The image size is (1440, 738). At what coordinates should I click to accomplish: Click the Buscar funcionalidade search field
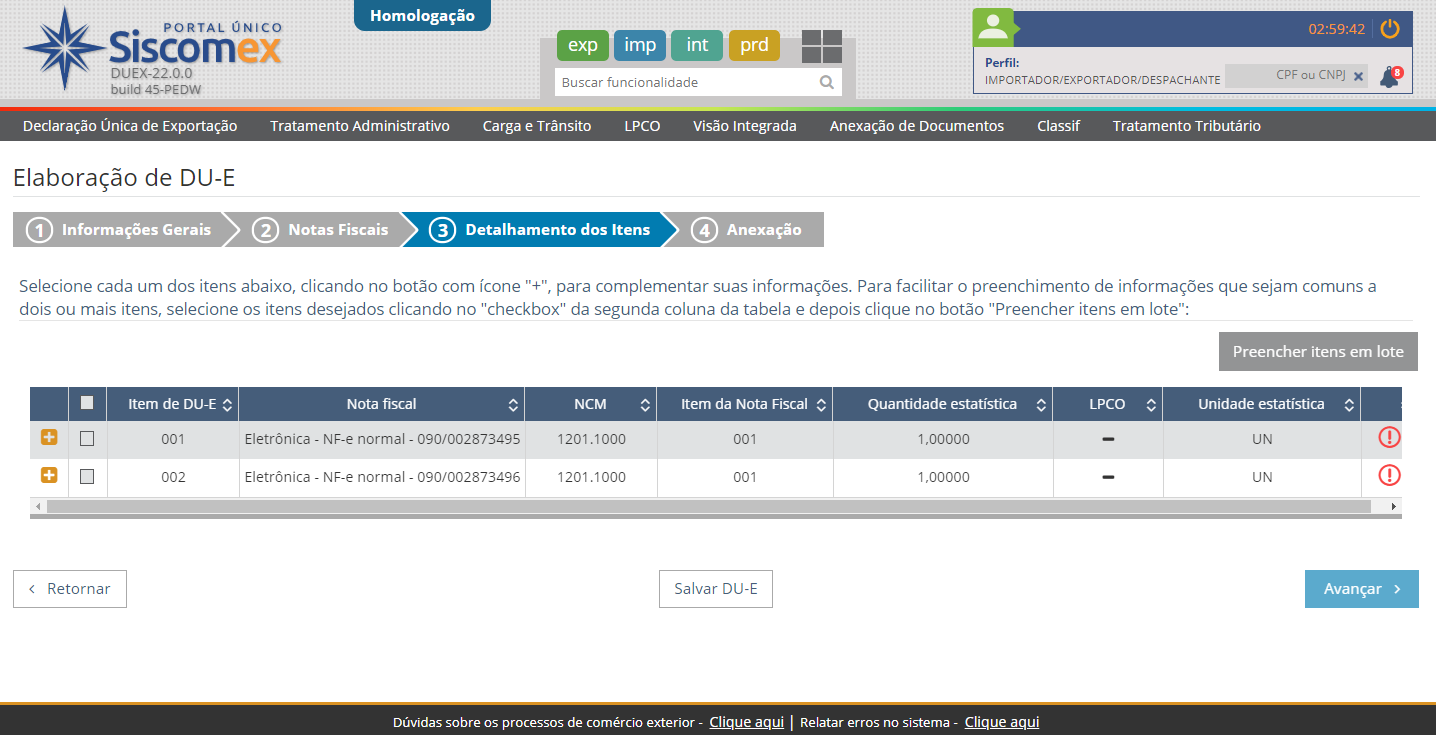tap(685, 83)
